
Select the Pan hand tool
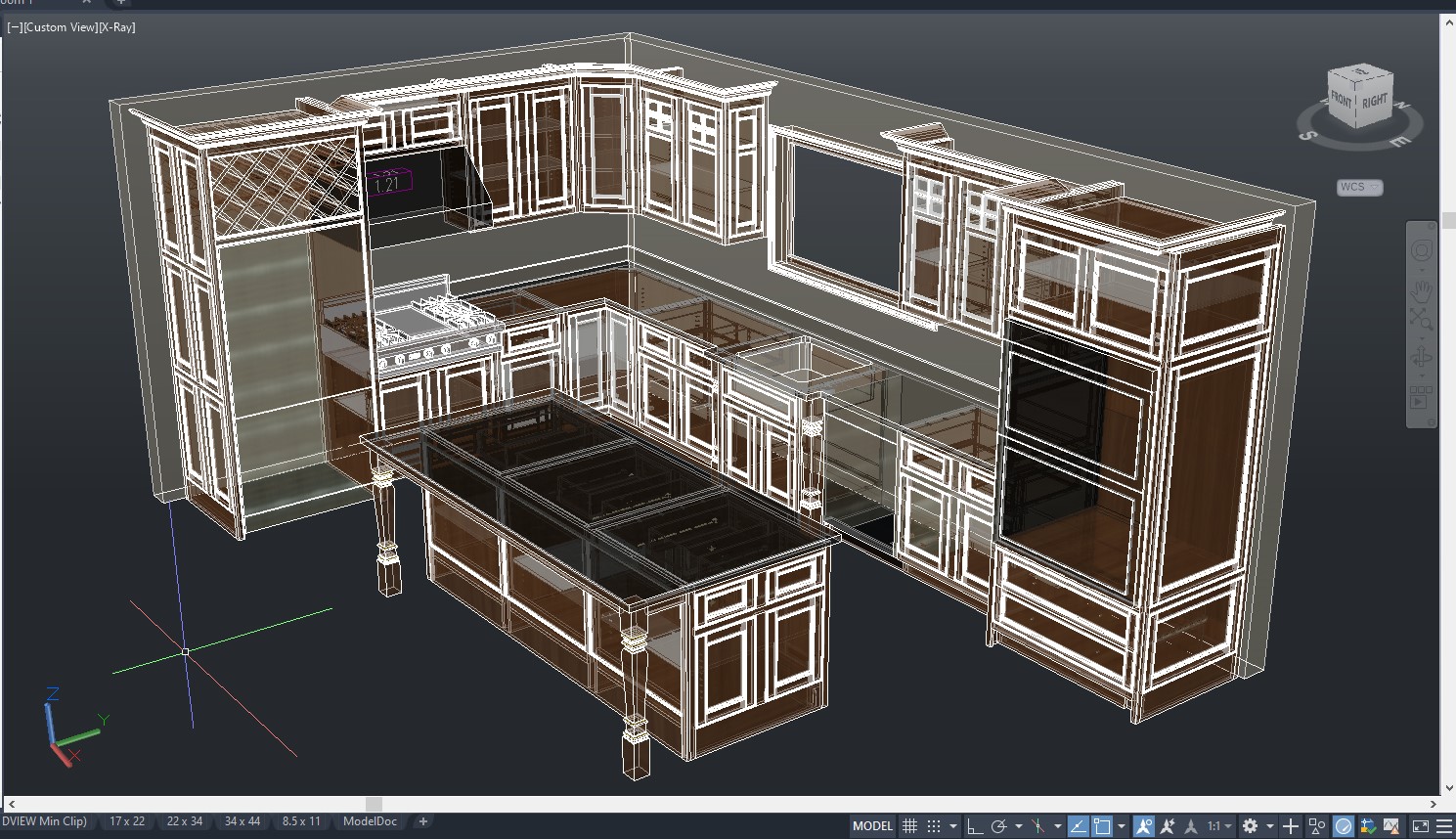click(1422, 290)
